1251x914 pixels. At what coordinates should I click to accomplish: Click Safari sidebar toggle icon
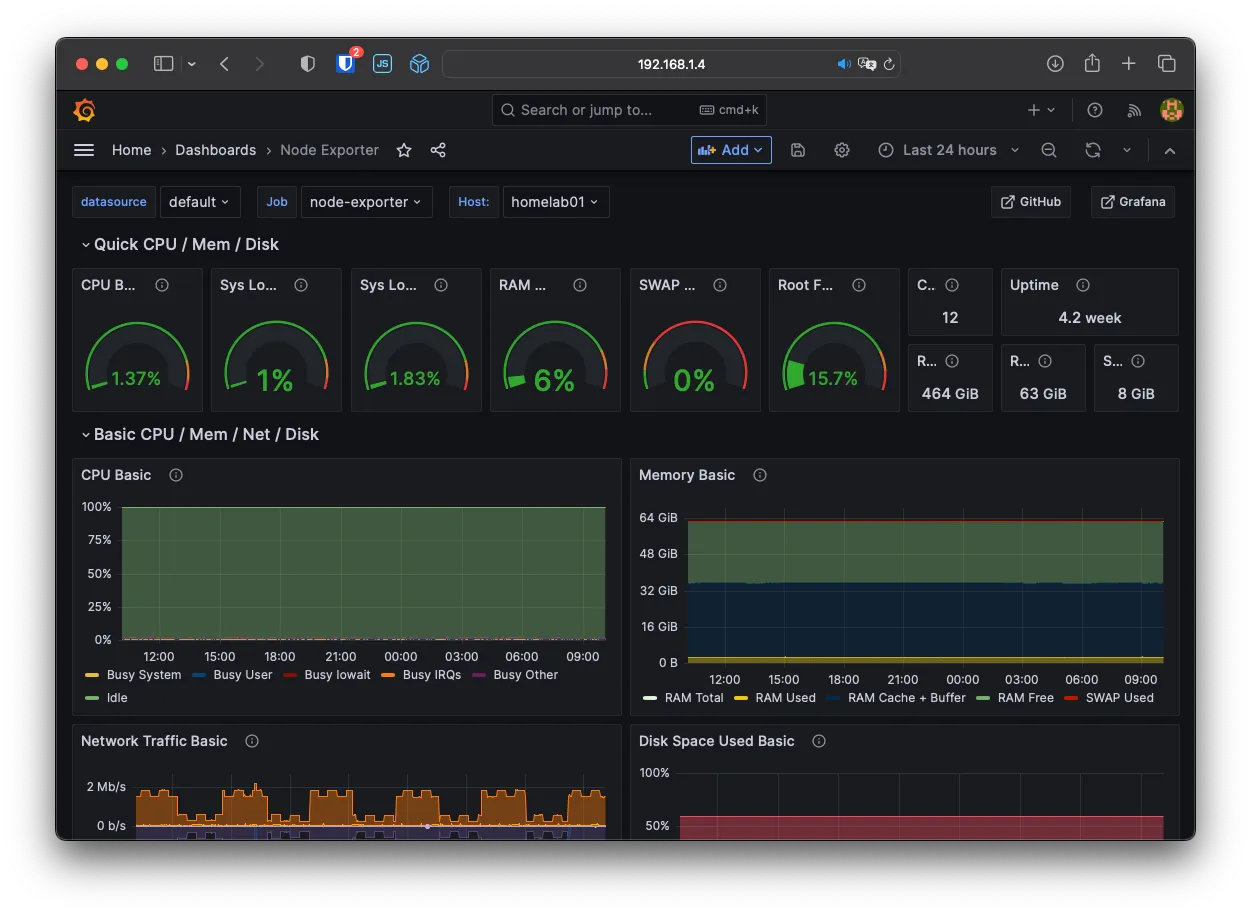(x=164, y=64)
